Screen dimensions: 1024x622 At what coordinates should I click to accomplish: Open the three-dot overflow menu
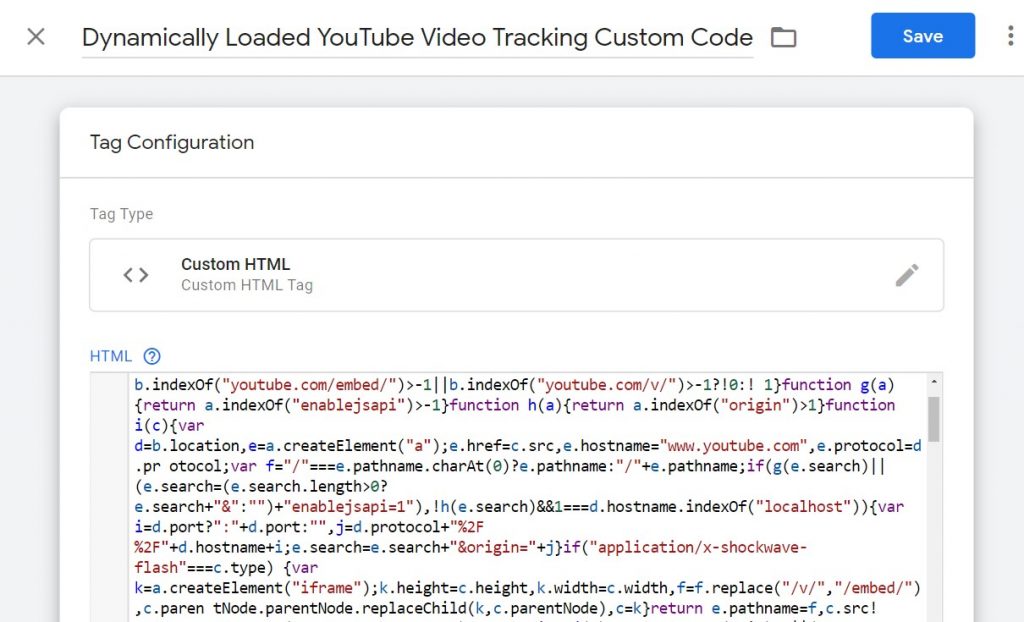(x=1011, y=36)
